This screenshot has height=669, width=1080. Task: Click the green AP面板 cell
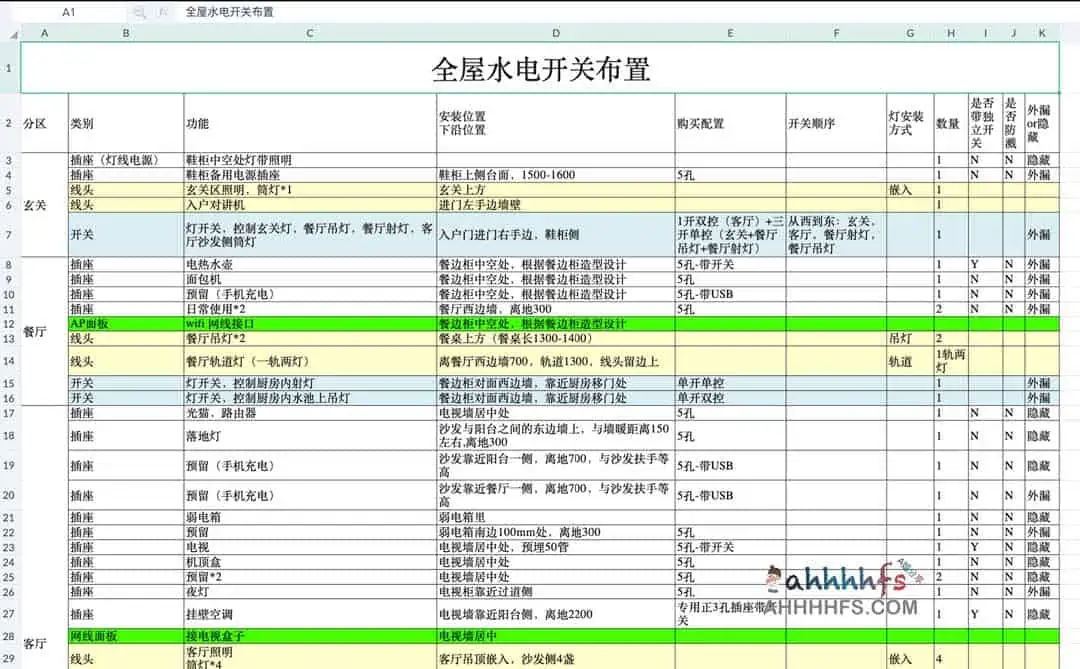(125, 324)
